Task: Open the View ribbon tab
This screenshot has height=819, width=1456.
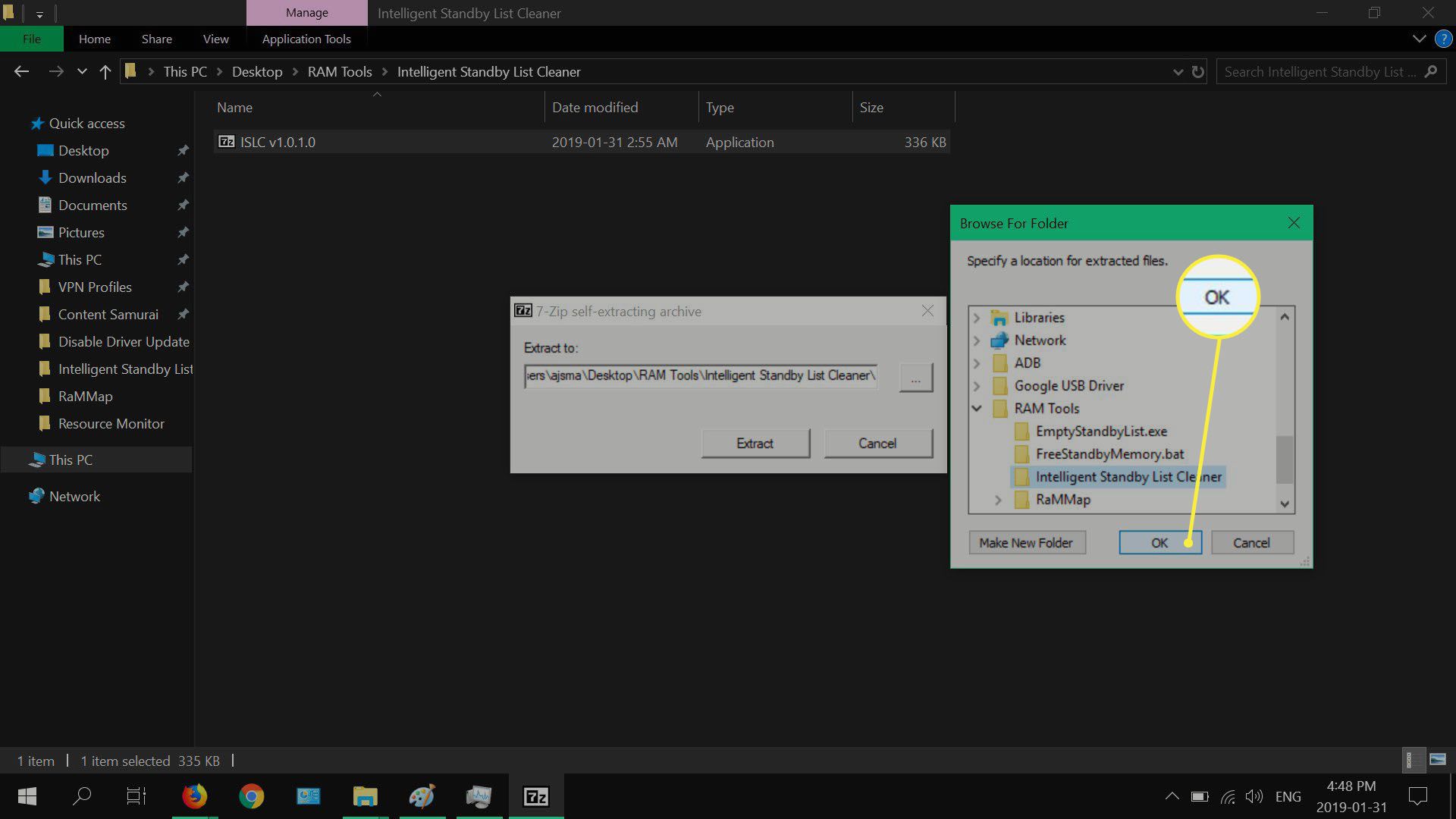Action: (216, 39)
